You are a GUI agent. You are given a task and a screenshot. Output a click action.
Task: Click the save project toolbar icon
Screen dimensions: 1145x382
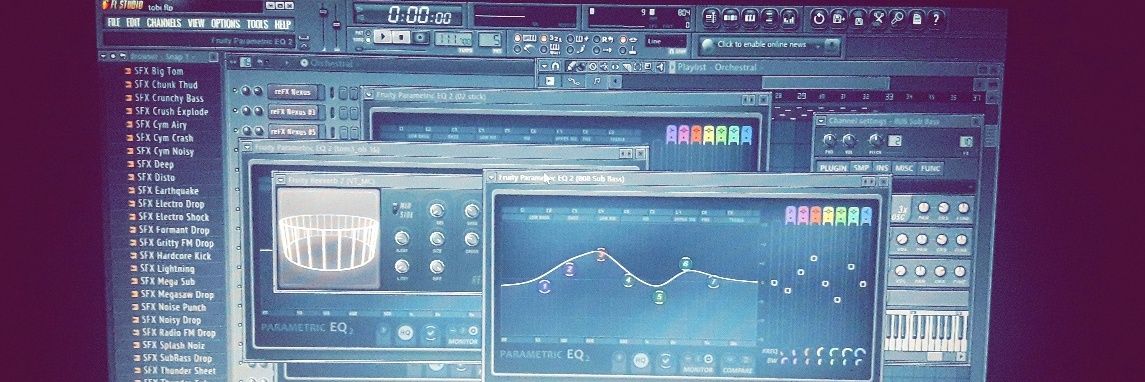pos(838,18)
